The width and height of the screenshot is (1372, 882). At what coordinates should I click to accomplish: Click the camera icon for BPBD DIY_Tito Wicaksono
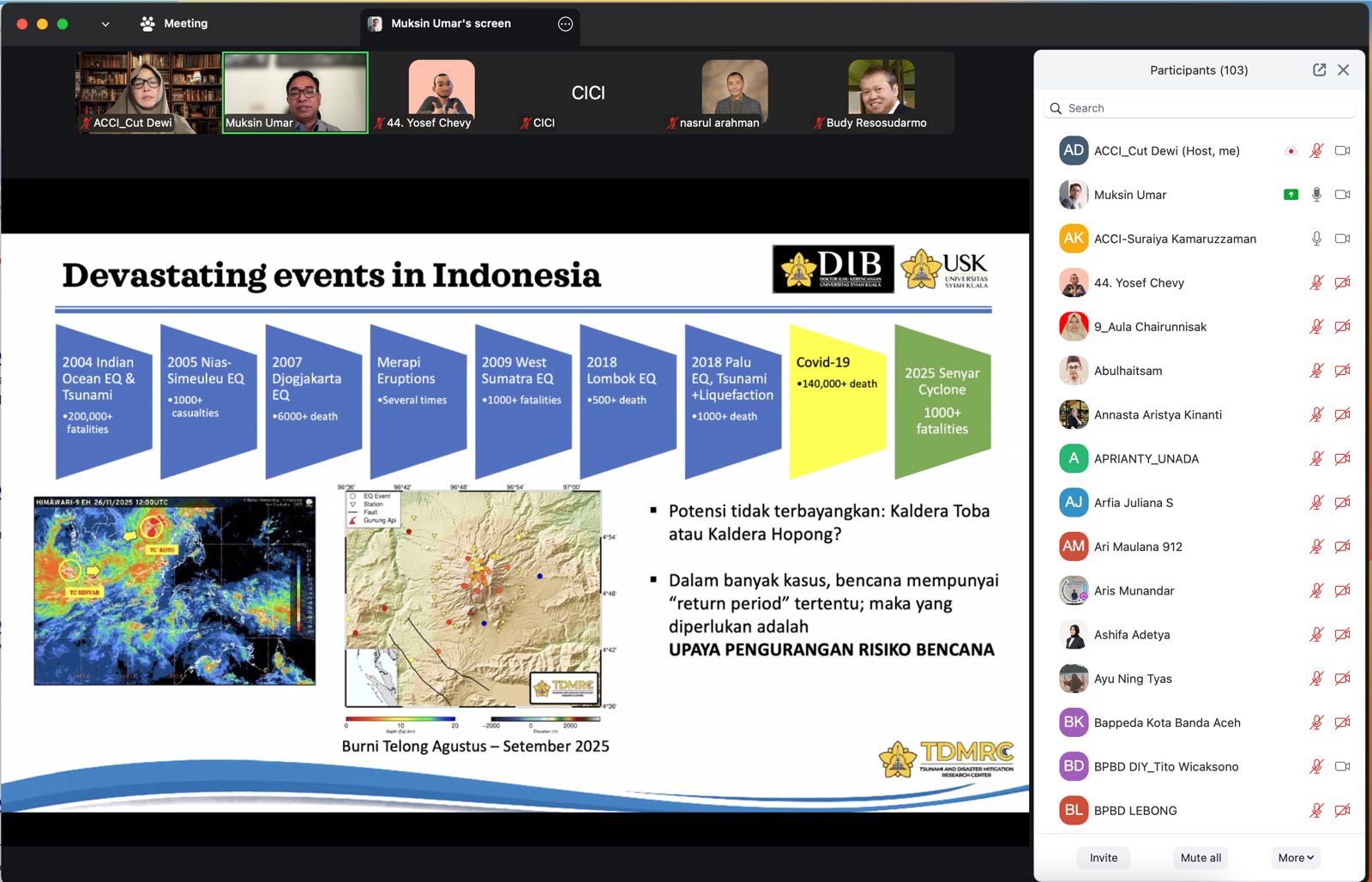point(1342,766)
